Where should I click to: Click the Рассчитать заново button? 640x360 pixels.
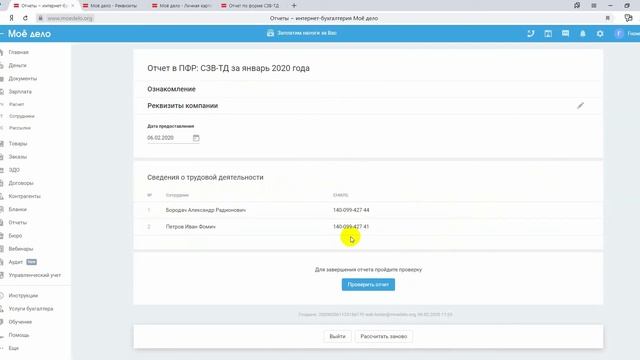[x=384, y=336]
